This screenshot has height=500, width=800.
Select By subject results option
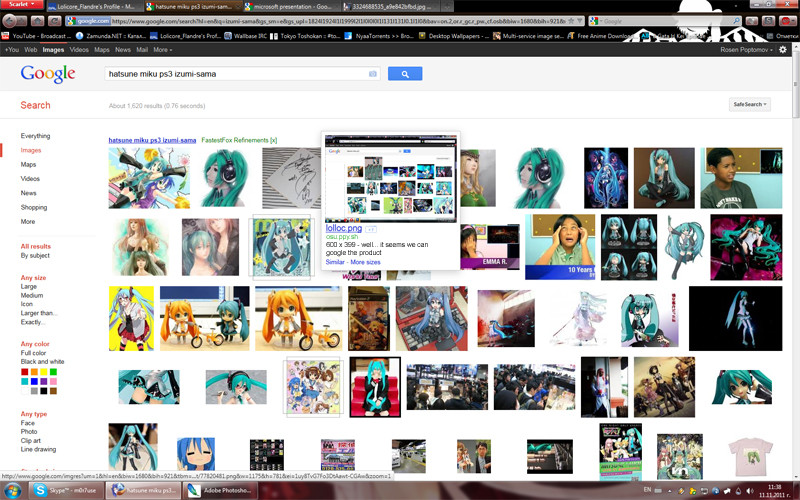[35, 255]
